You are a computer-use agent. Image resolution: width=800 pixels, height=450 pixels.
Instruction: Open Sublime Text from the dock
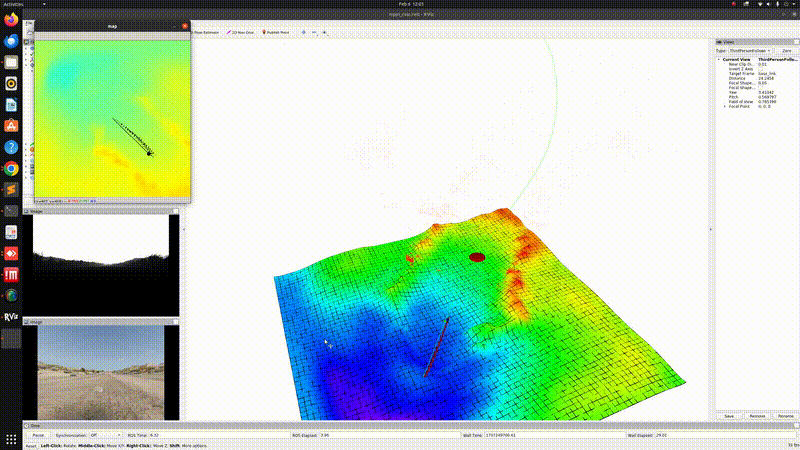tap(11, 189)
